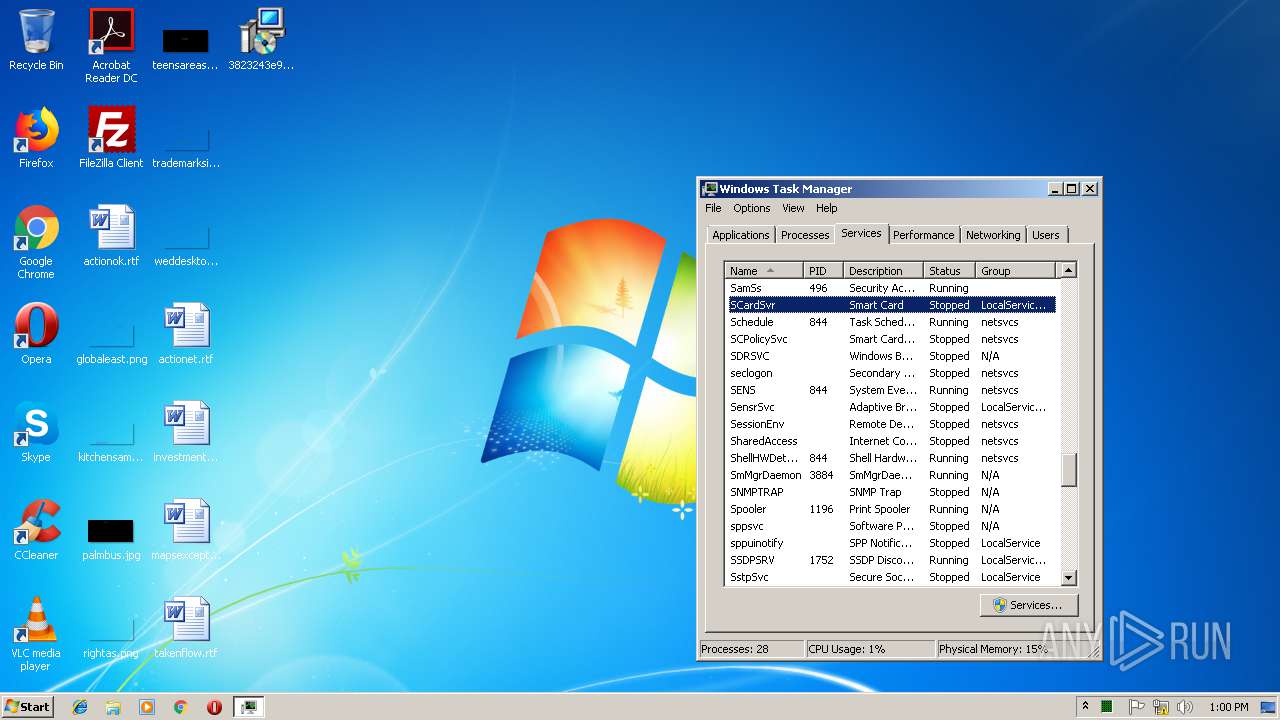Open File menu in Task Manager

pyautogui.click(x=713, y=208)
